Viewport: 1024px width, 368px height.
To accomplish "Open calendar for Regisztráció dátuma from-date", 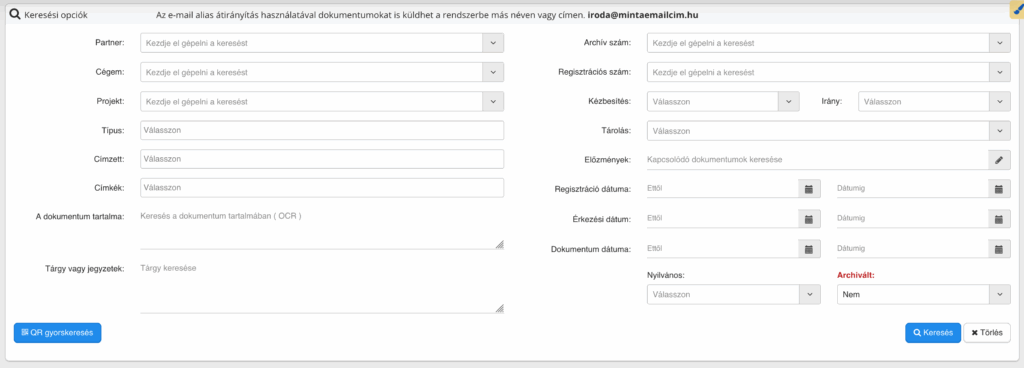I will click(x=808, y=189).
